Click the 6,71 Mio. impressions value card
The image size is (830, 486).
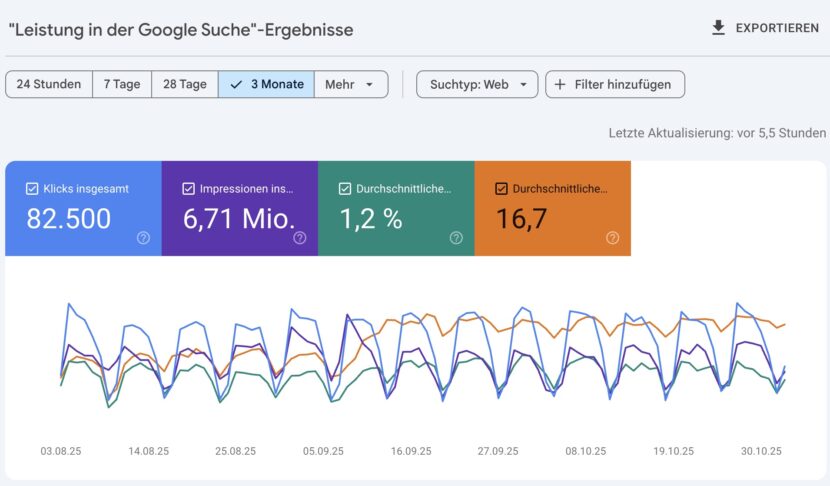coord(239,219)
